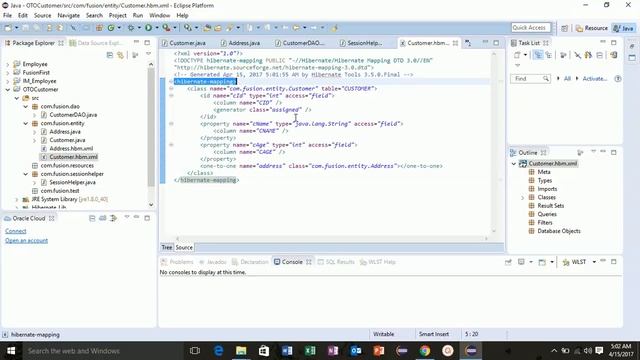Image resolution: width=640 pixels, height=360 pixels.
Task: Click the Run green play button
Action: pos(149,28)
